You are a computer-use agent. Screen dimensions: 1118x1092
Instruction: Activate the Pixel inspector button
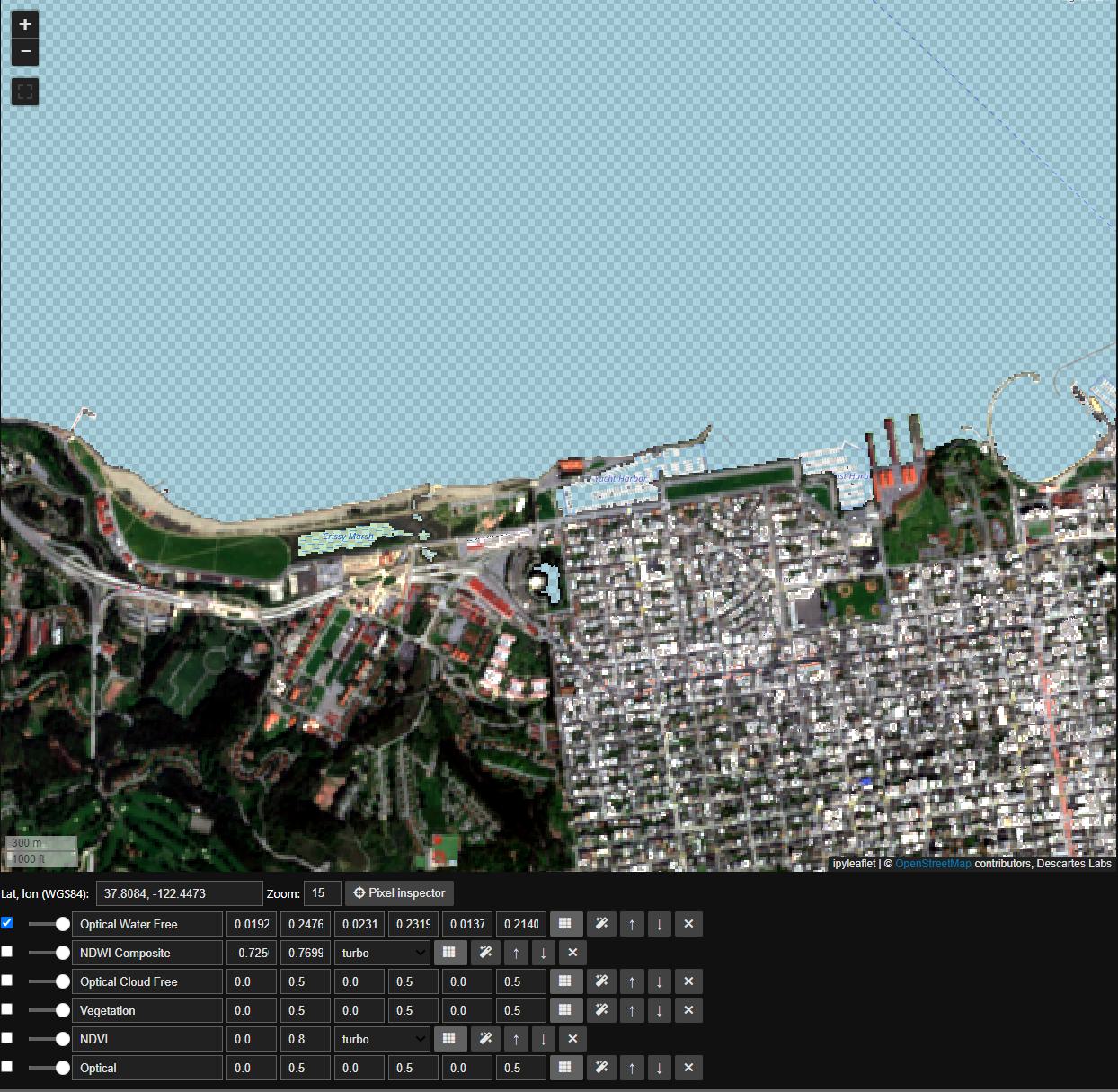399,893
